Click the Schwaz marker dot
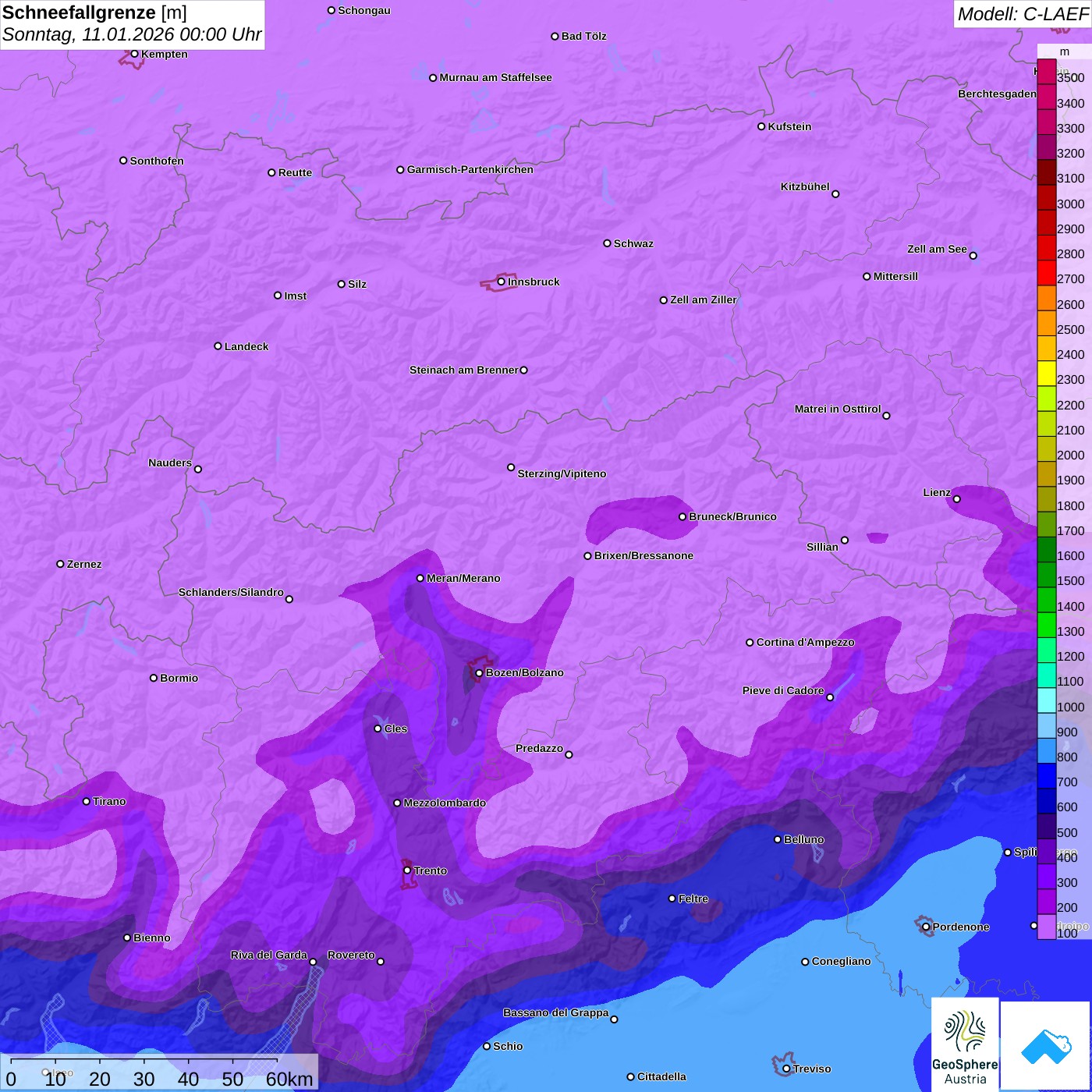The image size is (1092, 1092). (x=607, y=243)
